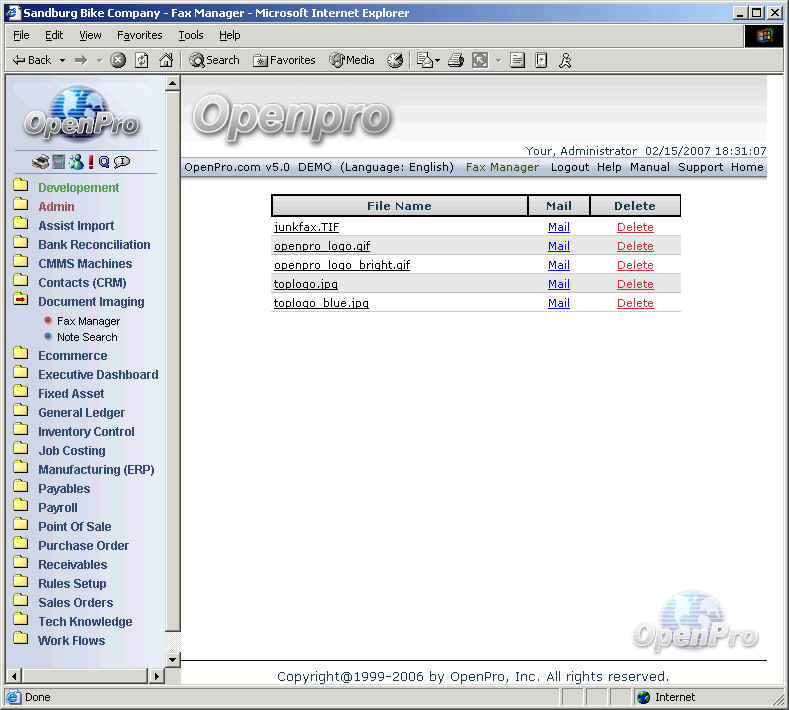Screen dimensions: 789x710
Task: Open the openpro_logo_bright.gif file link
Action: pyautogui.click(x=342, y=265)
